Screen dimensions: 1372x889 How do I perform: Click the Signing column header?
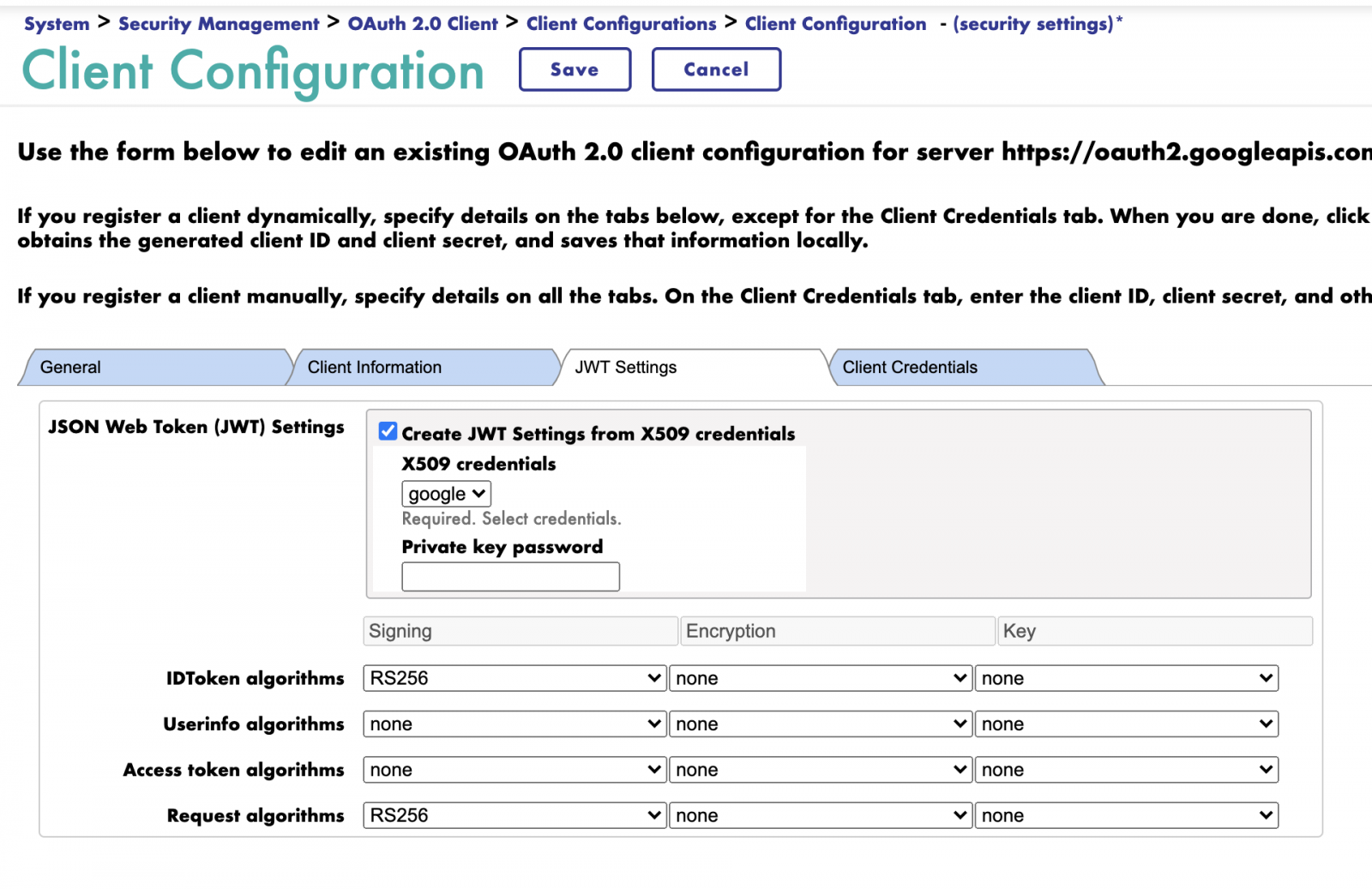(521, 631)
